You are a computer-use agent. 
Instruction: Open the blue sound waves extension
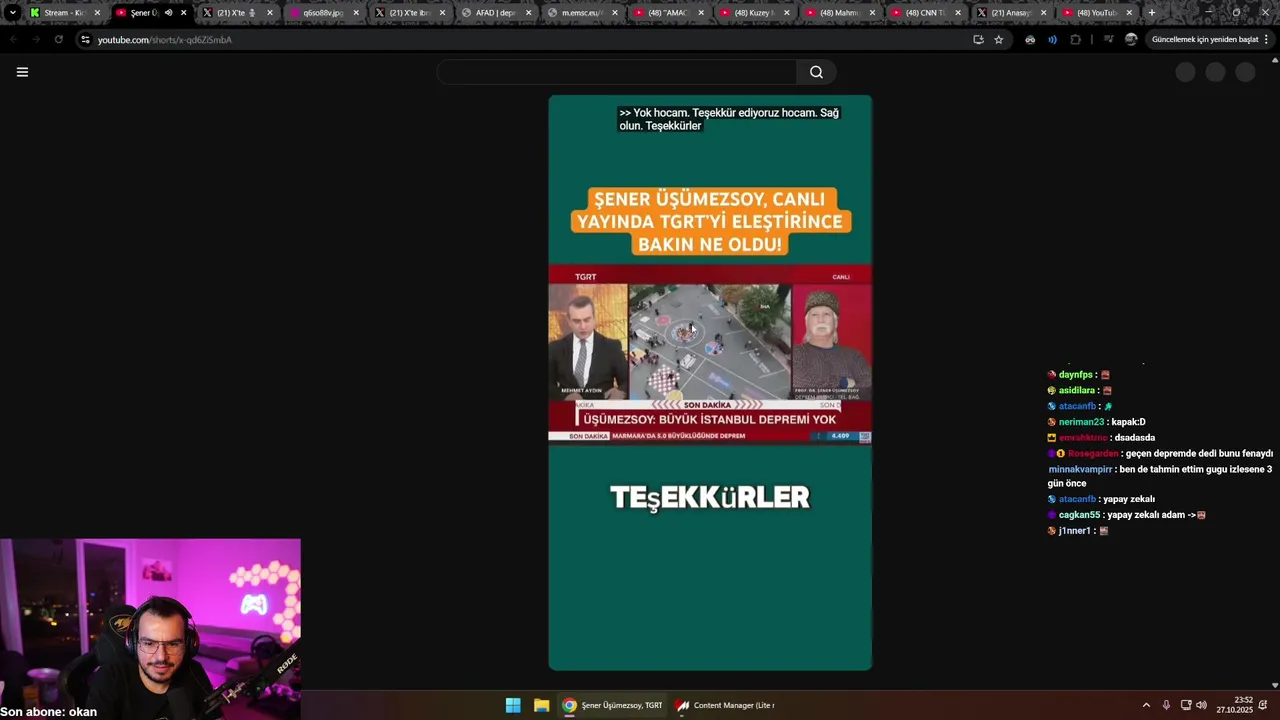tap(1052, 40)
